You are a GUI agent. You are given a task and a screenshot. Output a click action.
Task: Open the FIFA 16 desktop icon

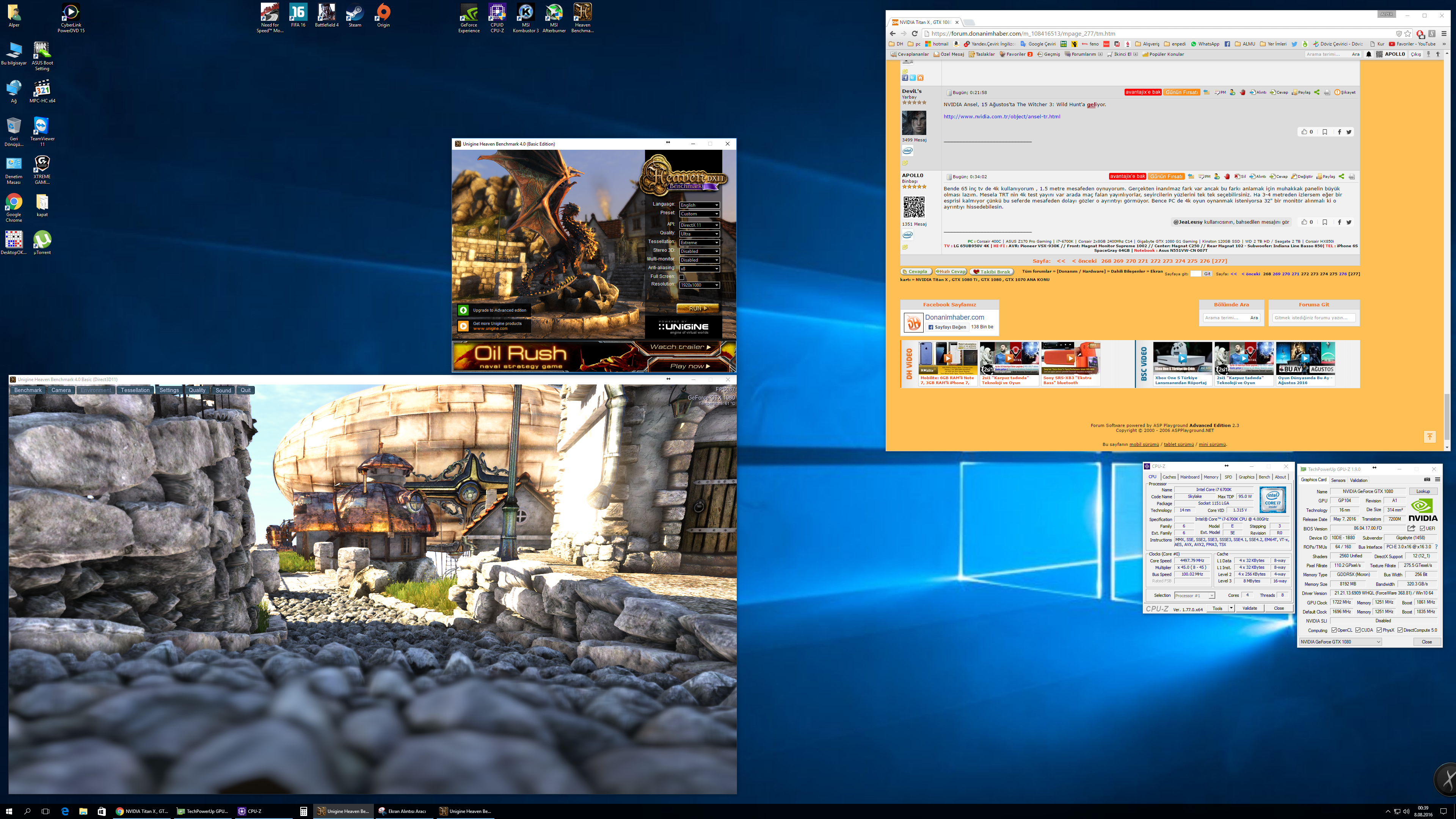(x=298, y=15)
